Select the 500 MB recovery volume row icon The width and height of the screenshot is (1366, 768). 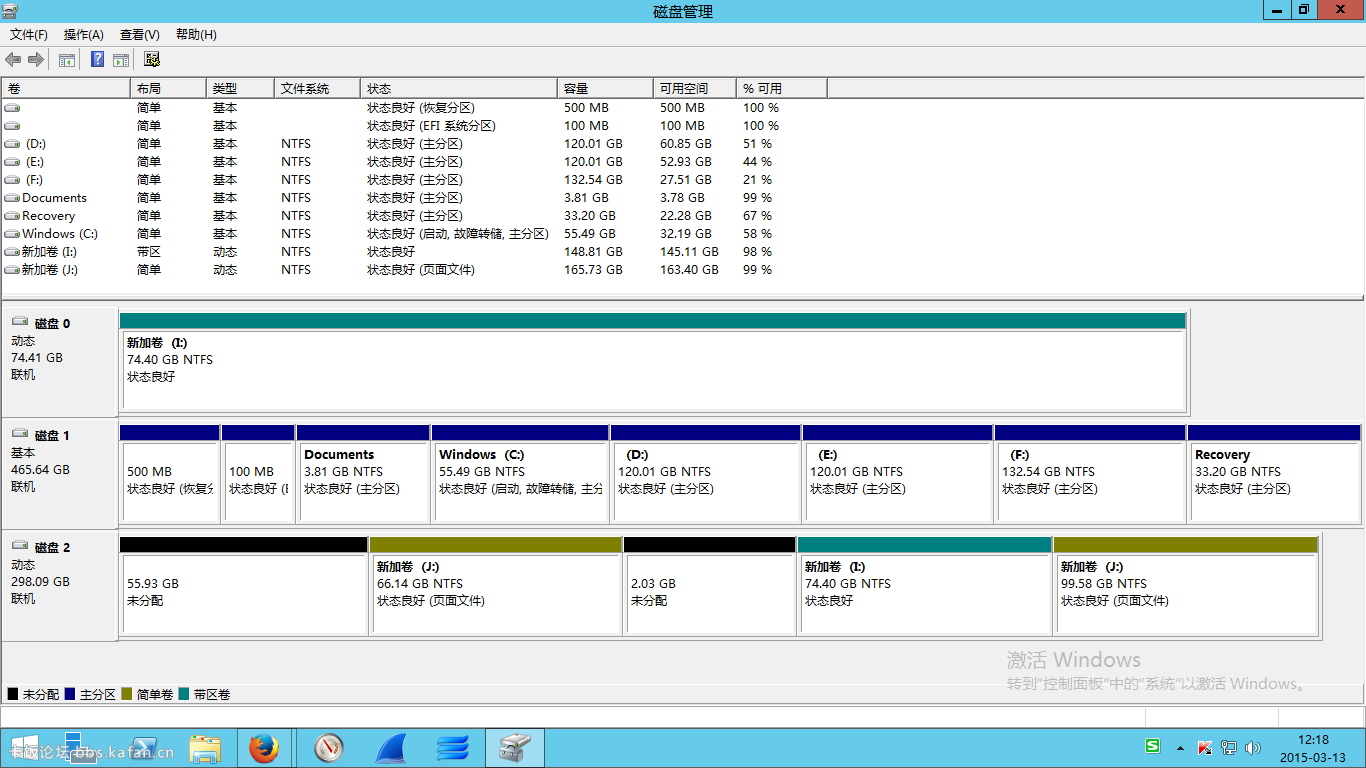click(x=12, y=107)
